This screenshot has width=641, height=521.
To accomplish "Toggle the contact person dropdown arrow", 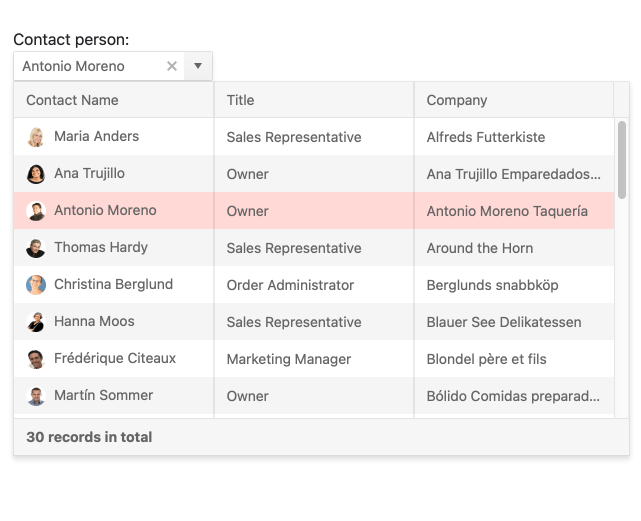I will pyautogui.click(x=198, y=66).
